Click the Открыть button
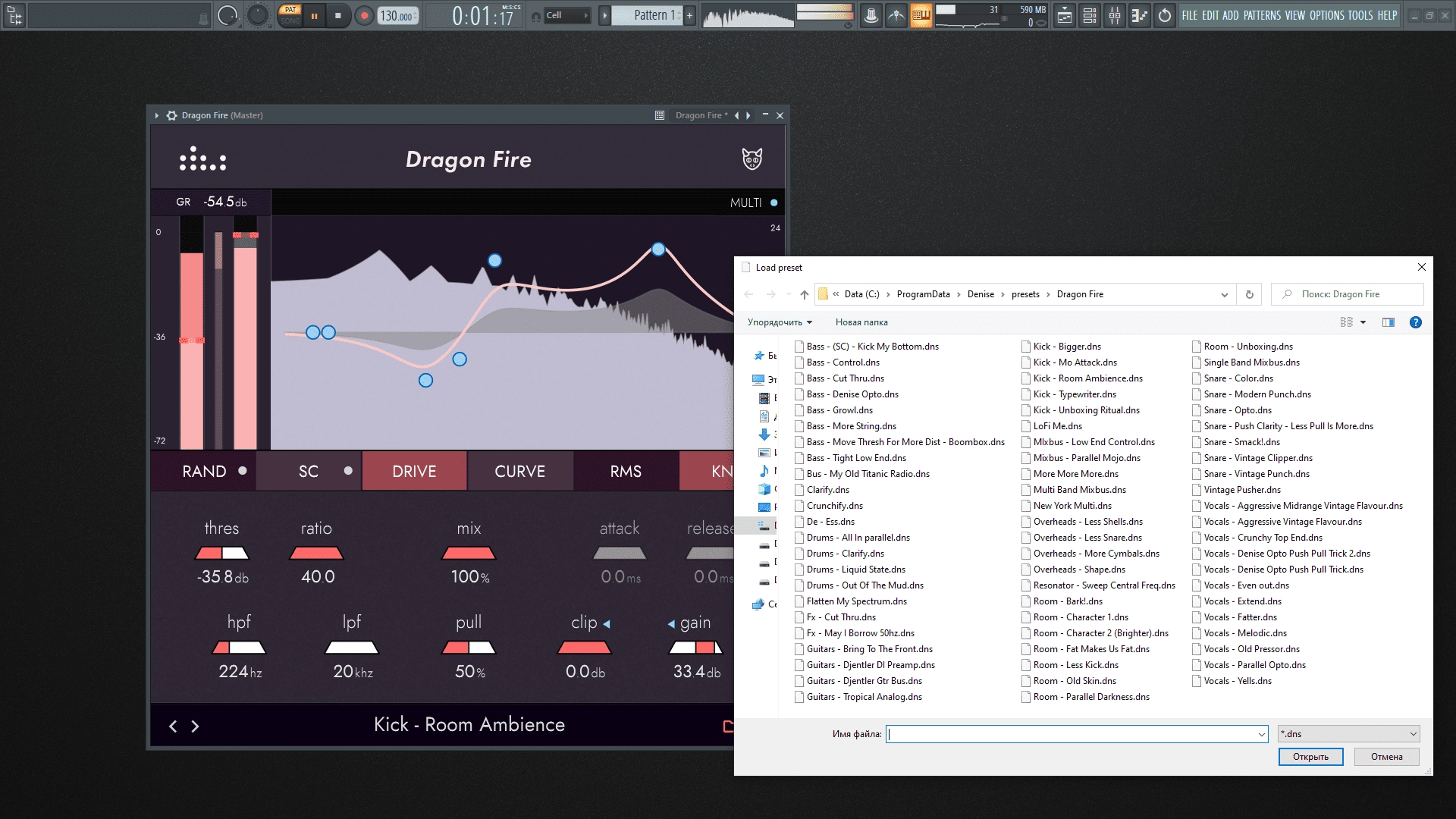This screenshot has height=819, width=1456. pos(1310,757)
